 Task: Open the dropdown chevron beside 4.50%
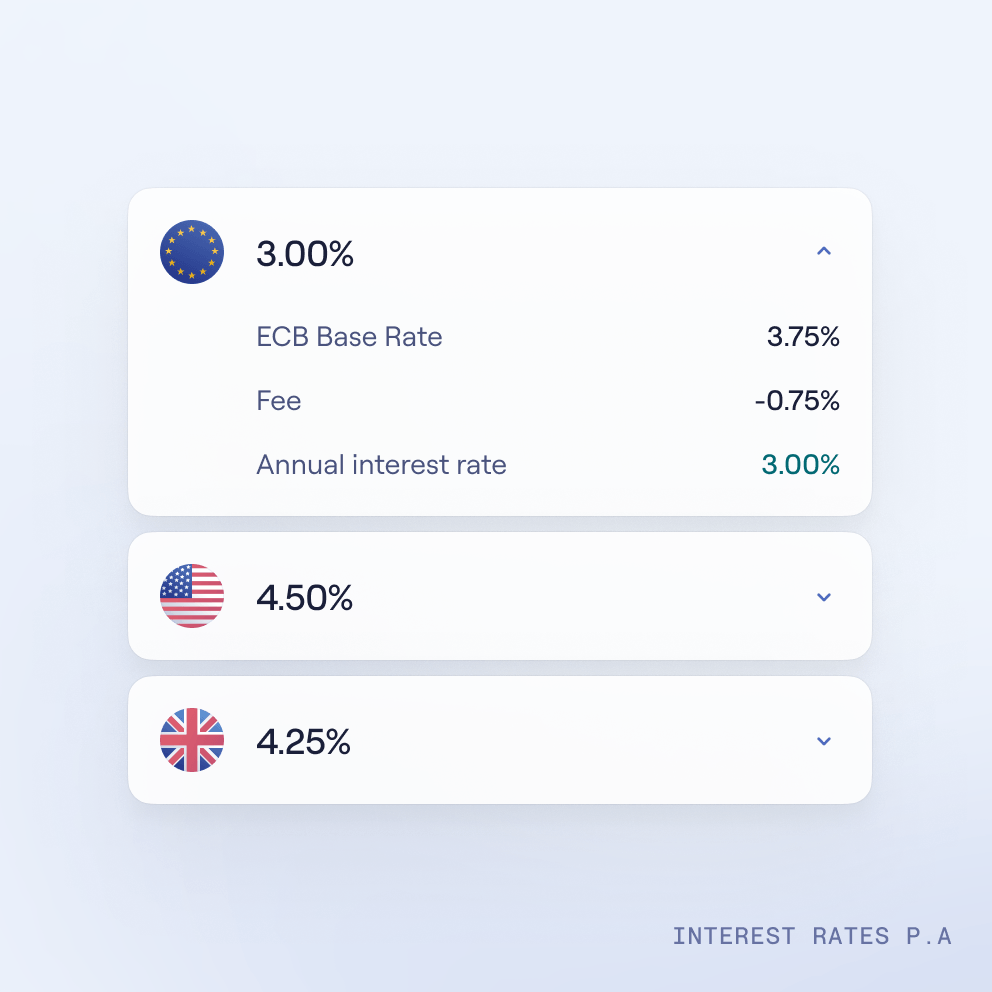pyautogui.click(x=823, y=596)
